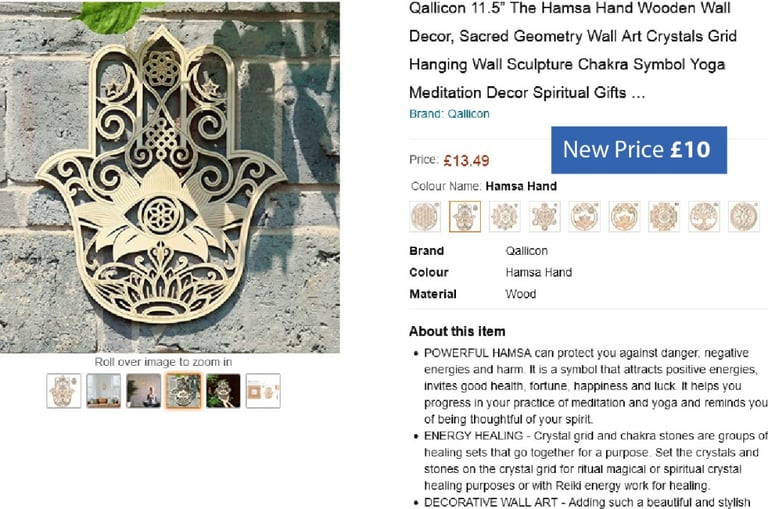Pick the Tree of Life design swatch
The height and width of the screenshot is (509, 768).
point(704,216)
